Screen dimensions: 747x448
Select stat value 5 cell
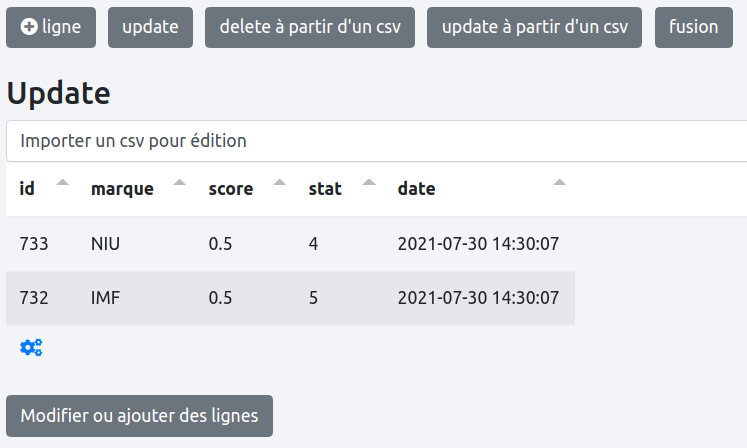click(313, 298)
